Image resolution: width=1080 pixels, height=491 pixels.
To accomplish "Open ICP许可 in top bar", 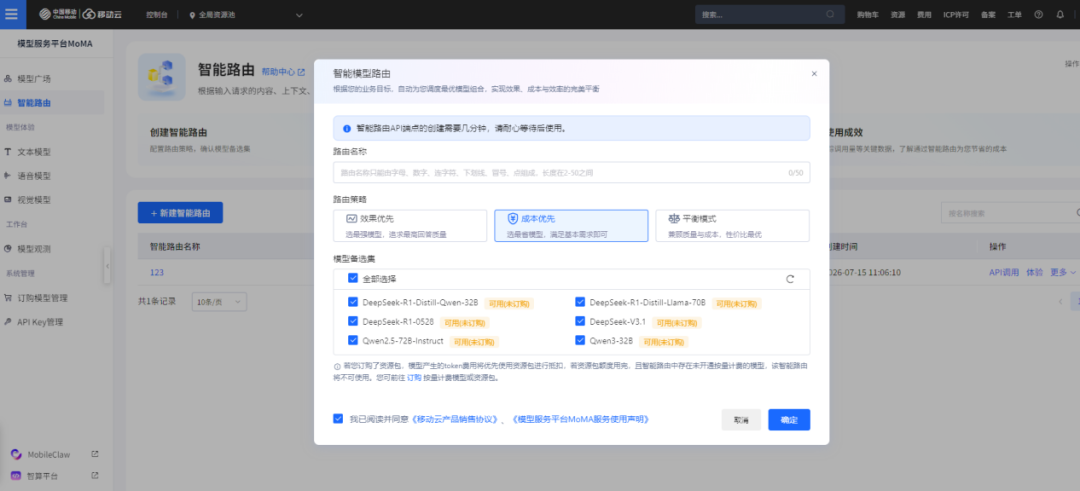I will 956,14.
